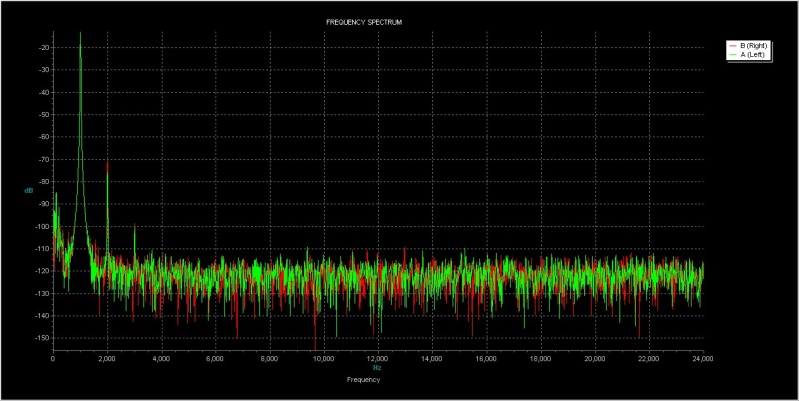Screen dimensions: 799x401
Task: Click the A (Left) legend entry
Action: click(x=747, y=55)
